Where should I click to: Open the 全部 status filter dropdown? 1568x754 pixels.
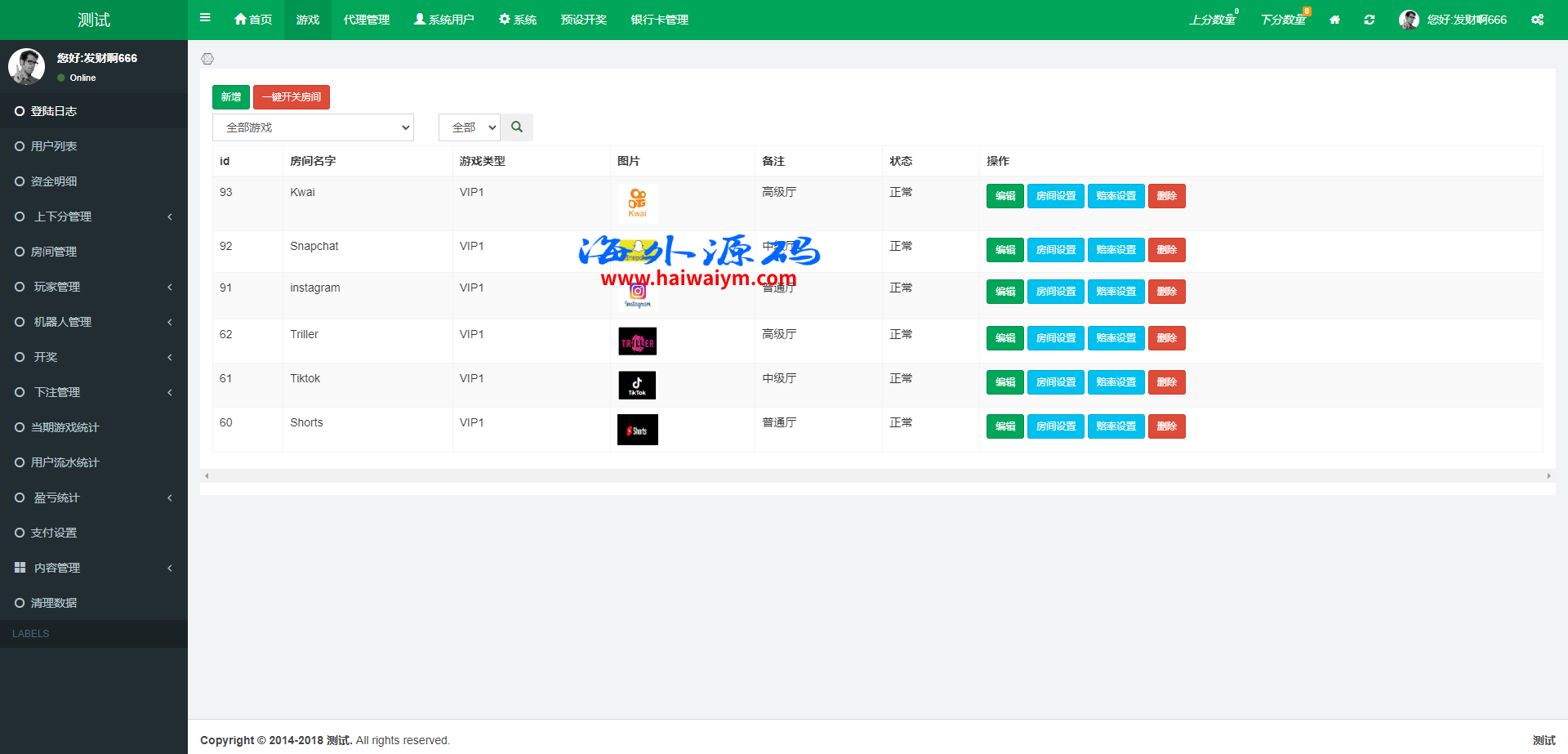470,127
